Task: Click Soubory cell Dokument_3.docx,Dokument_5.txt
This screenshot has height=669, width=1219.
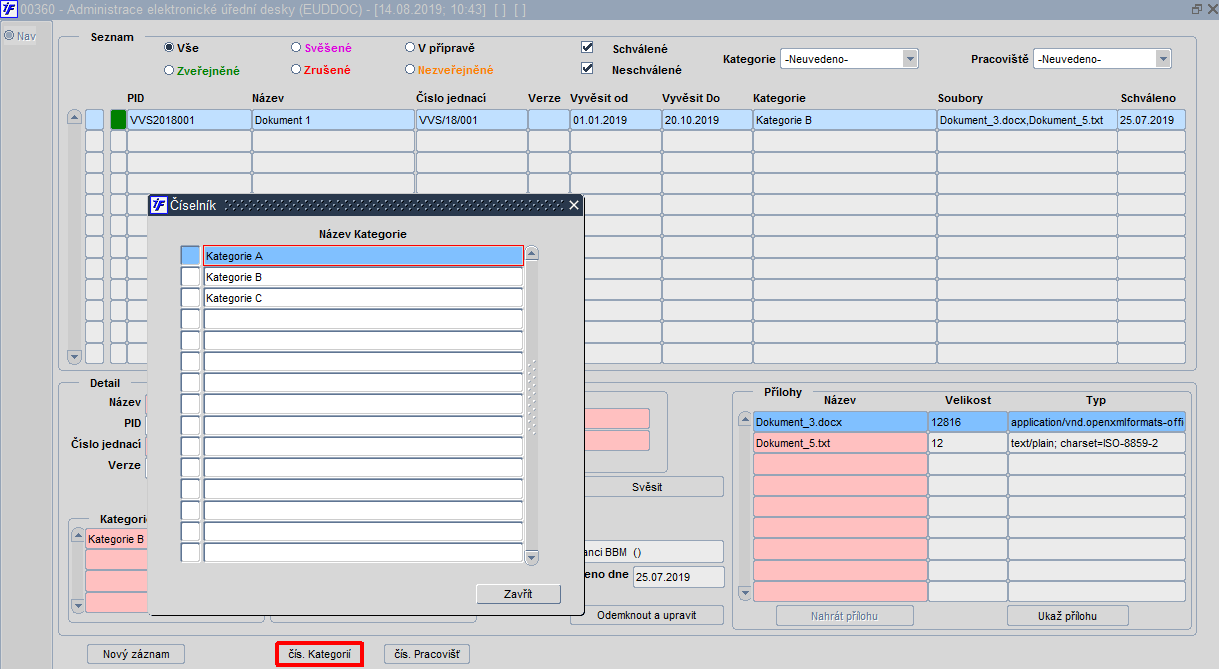Action: [x=1027, y=120]
